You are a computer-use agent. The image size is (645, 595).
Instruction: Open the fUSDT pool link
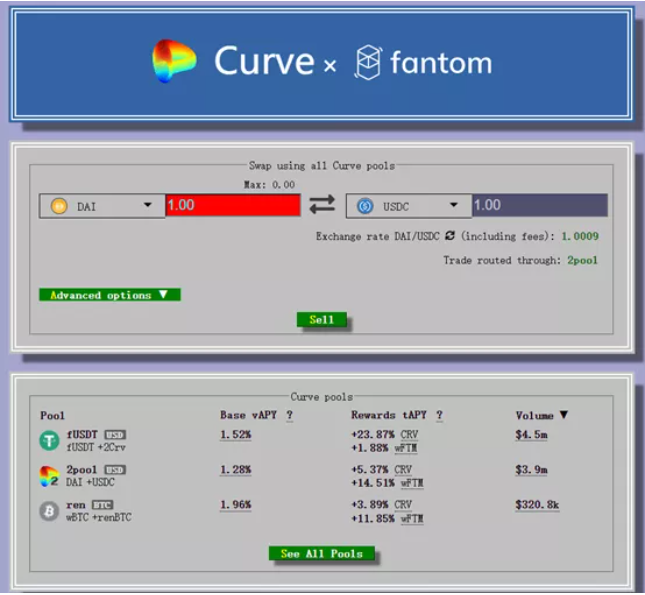[x=83, y=435]
